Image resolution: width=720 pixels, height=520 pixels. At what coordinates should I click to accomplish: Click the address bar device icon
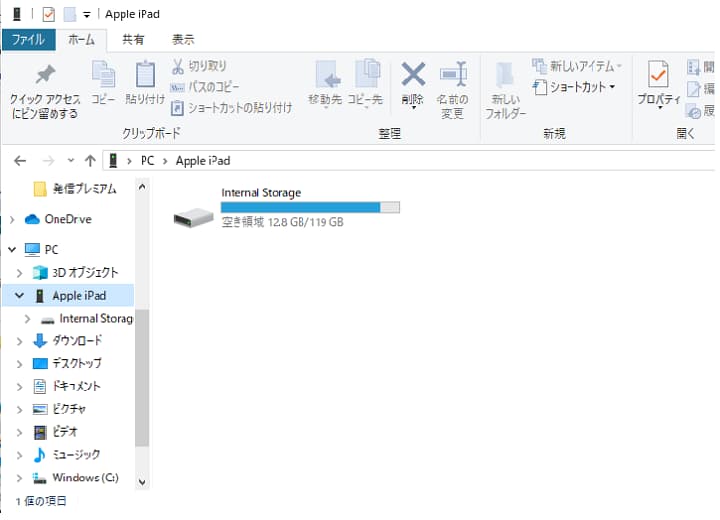coord(113,161)
